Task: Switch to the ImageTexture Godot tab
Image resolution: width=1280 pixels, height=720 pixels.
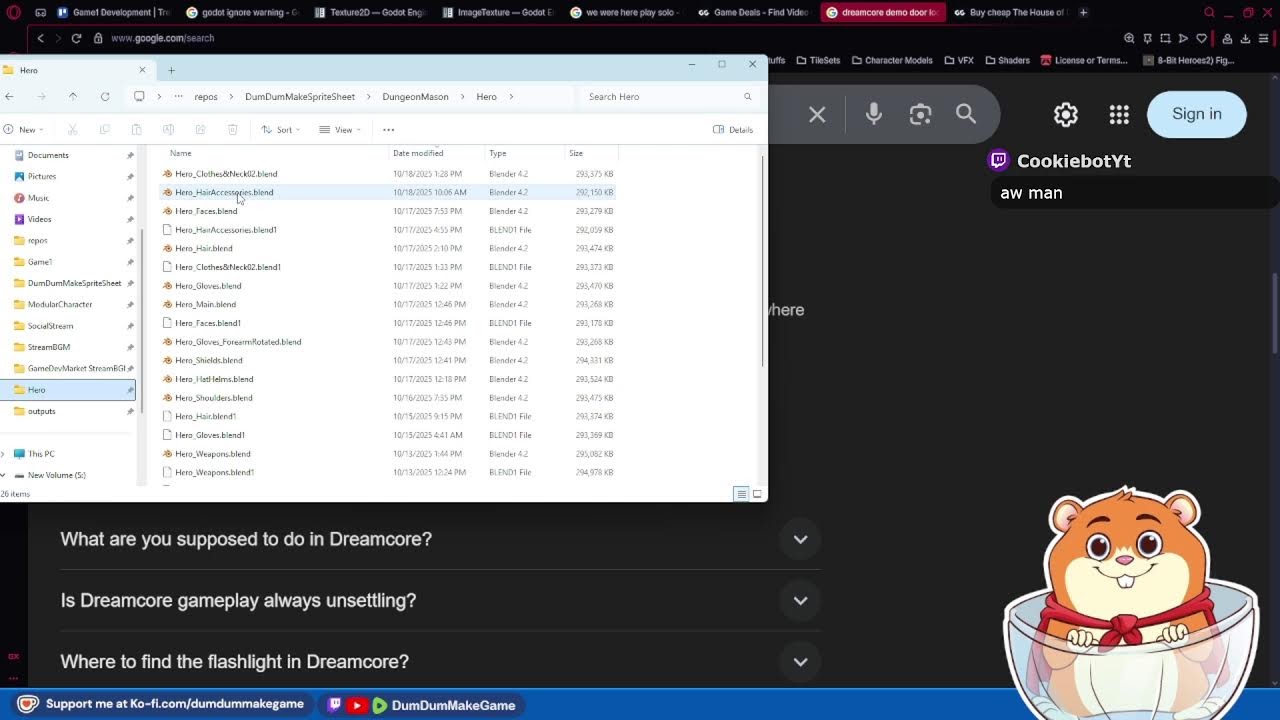Action: tap(499, 13)
